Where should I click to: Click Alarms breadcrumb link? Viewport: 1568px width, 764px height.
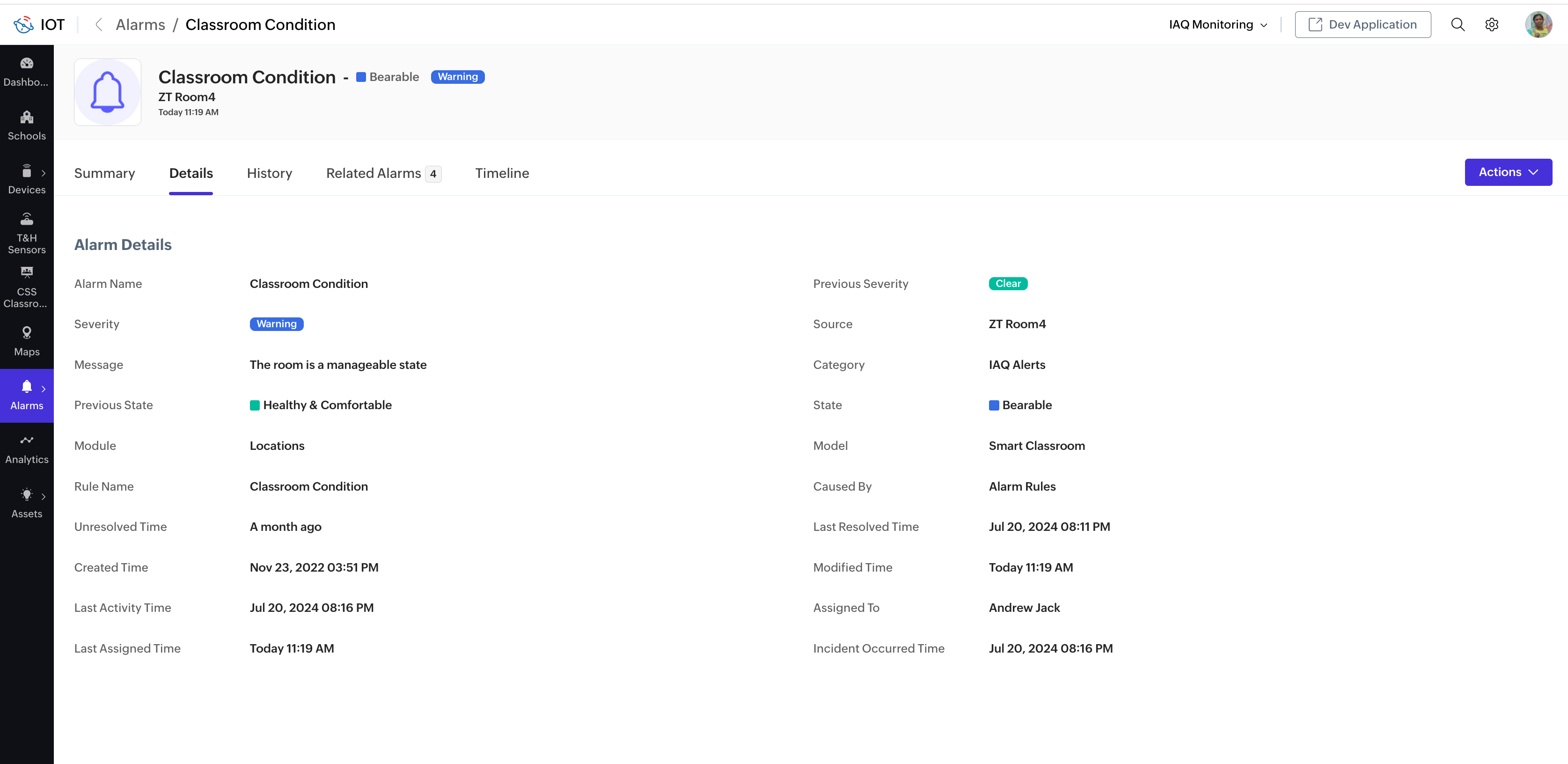tap(140, 24)
